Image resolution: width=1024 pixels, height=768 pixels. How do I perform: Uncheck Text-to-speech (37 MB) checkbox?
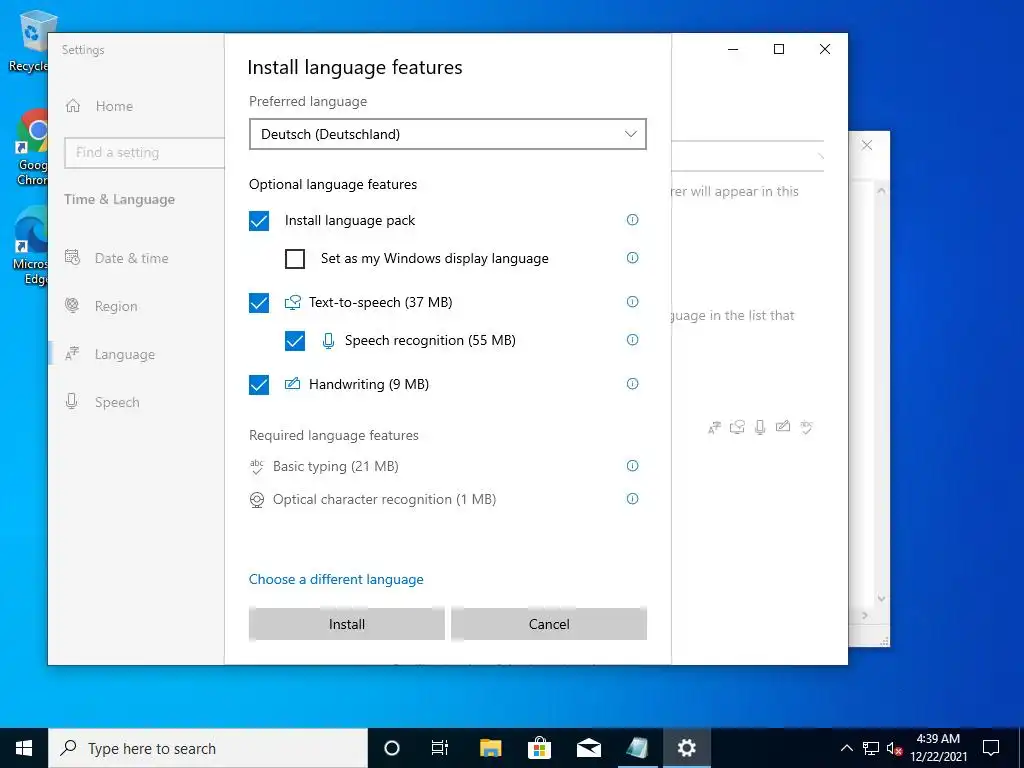click(x=259, y=302)
